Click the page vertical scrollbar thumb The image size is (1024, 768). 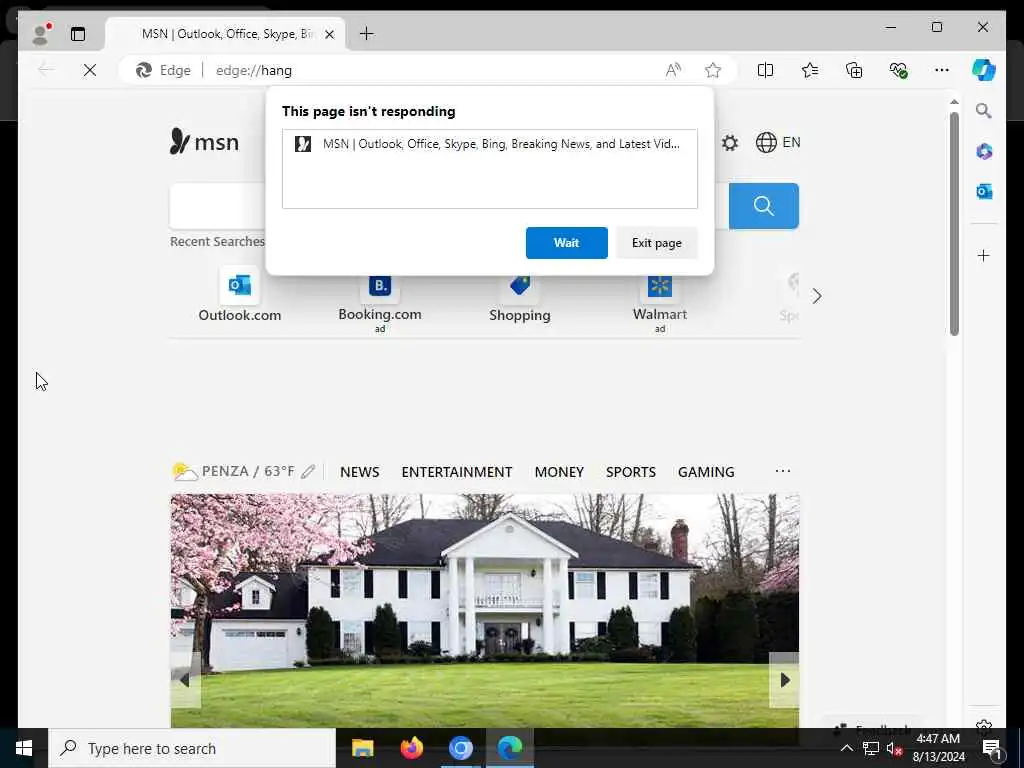954,223
